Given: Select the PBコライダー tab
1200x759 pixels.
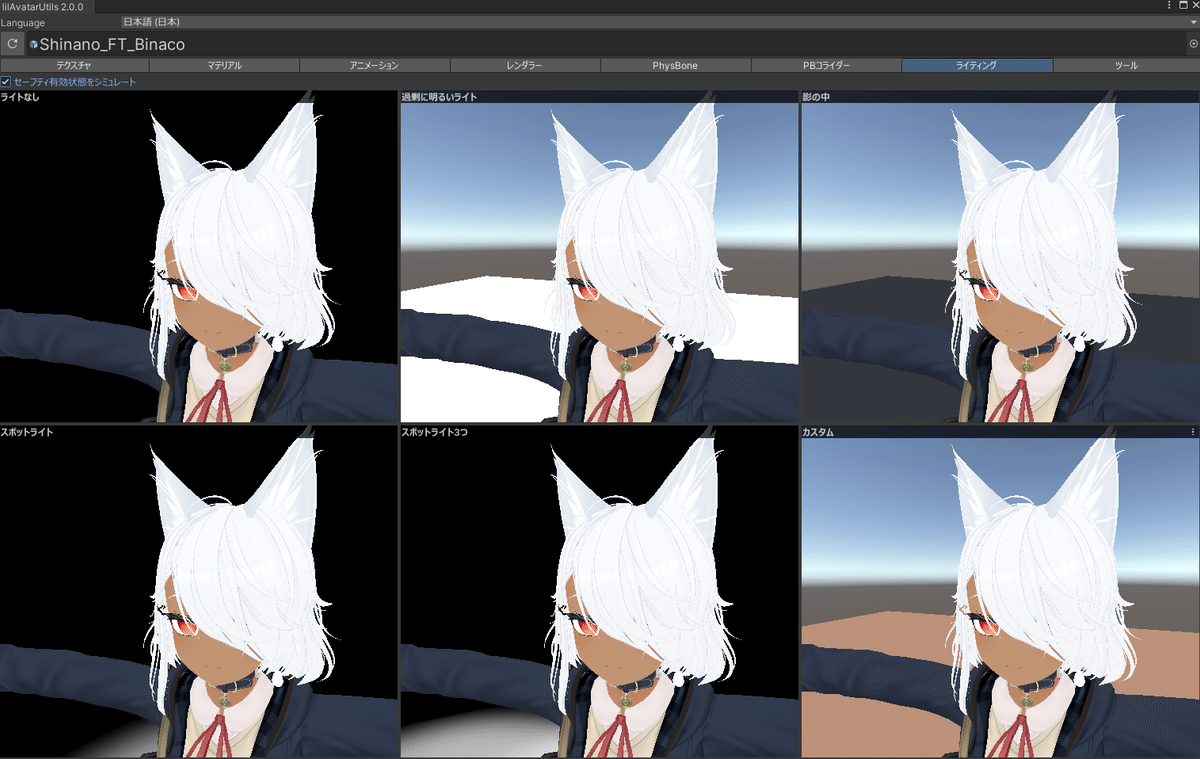Looking at the screenshot, I should (x=825, y=65).
